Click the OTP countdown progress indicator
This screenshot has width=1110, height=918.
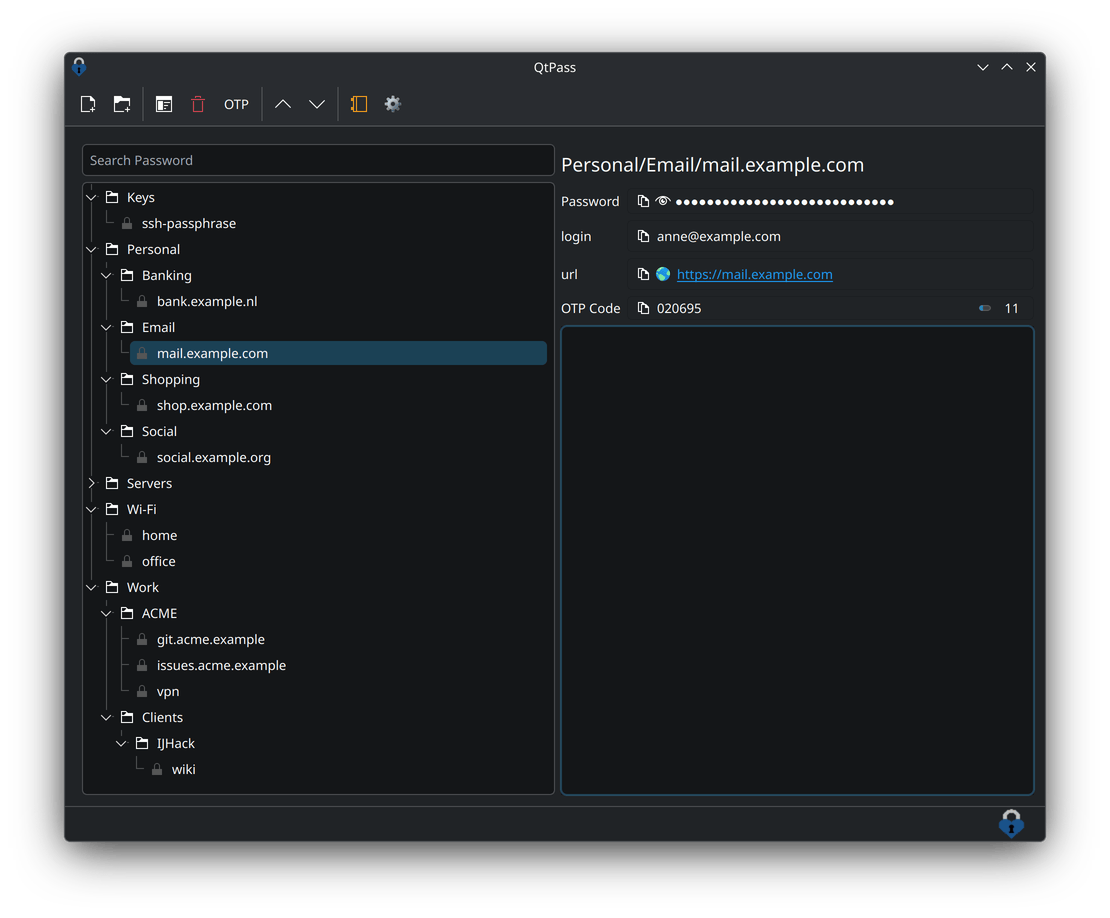click(985, 308)
